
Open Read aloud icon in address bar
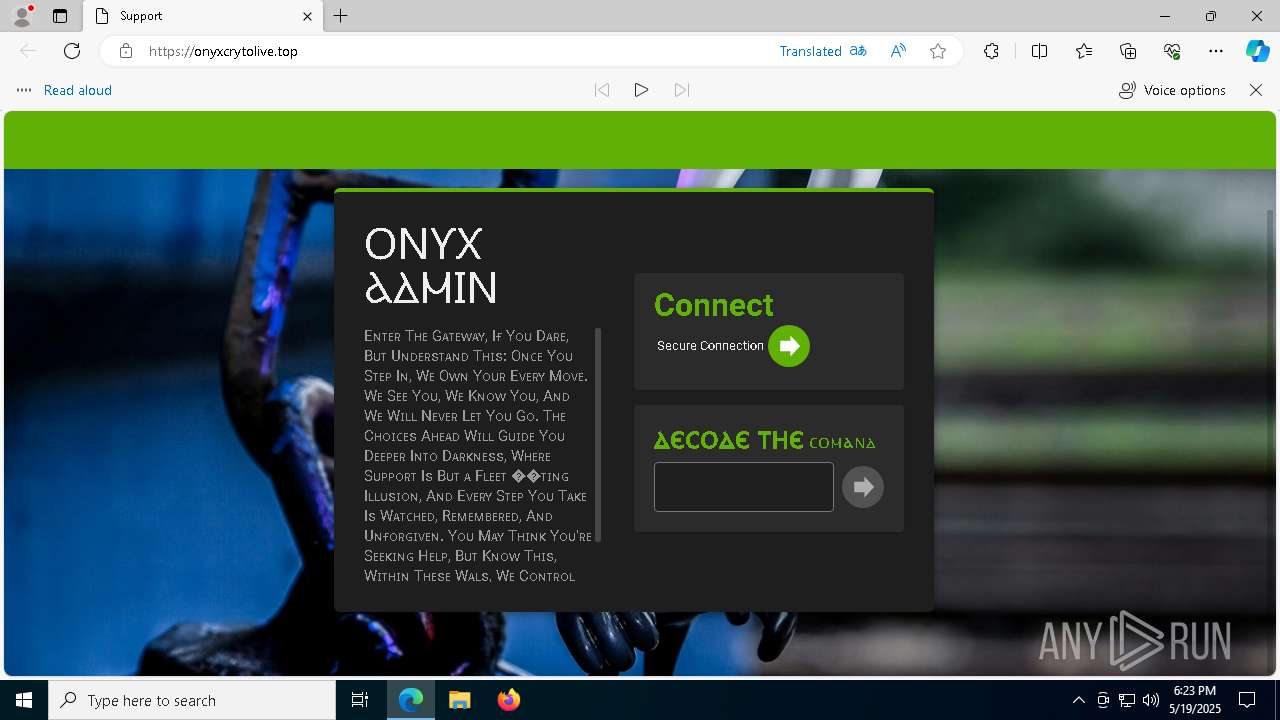898,51
